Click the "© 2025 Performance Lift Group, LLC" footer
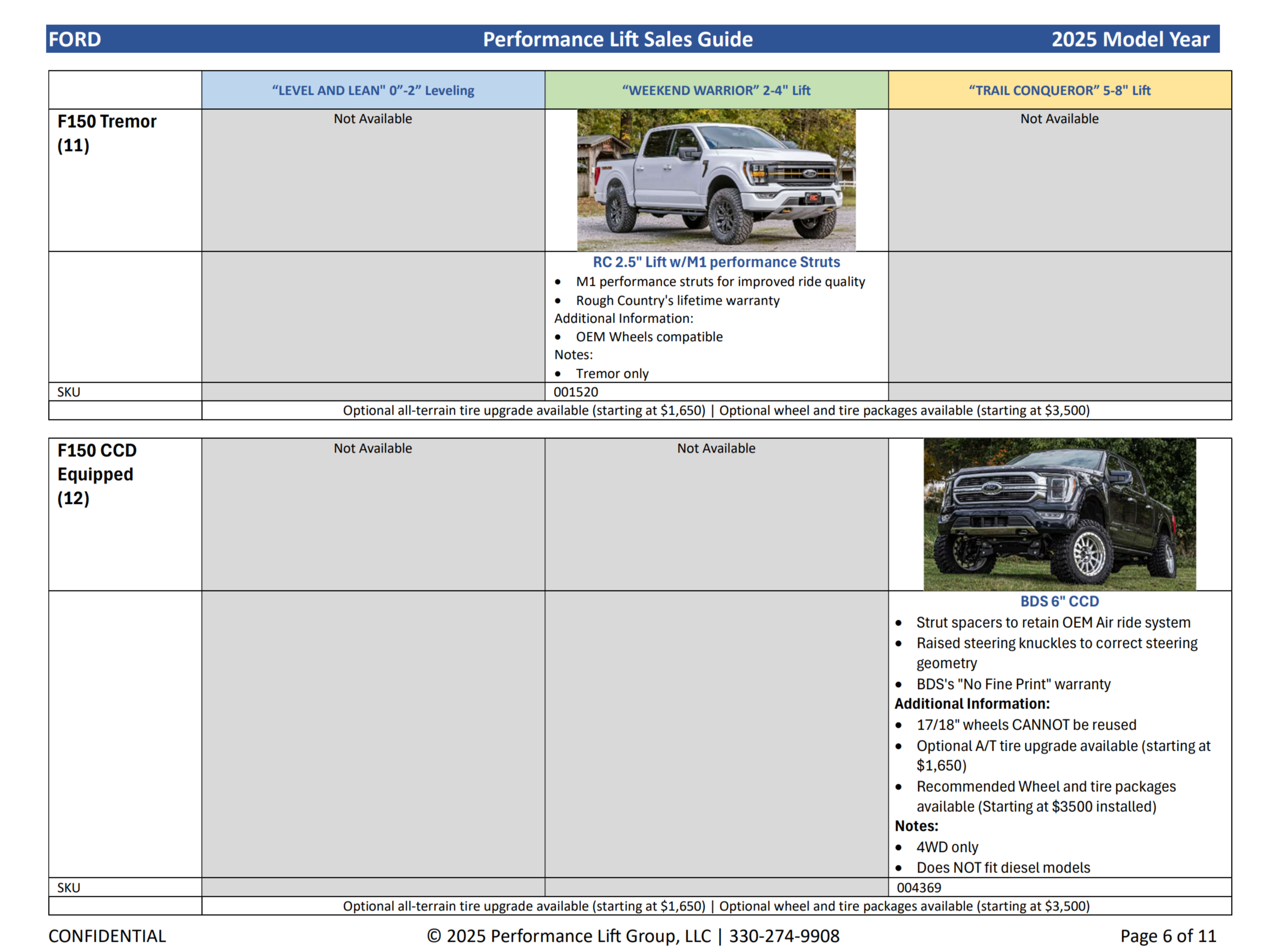 (633, 936)
